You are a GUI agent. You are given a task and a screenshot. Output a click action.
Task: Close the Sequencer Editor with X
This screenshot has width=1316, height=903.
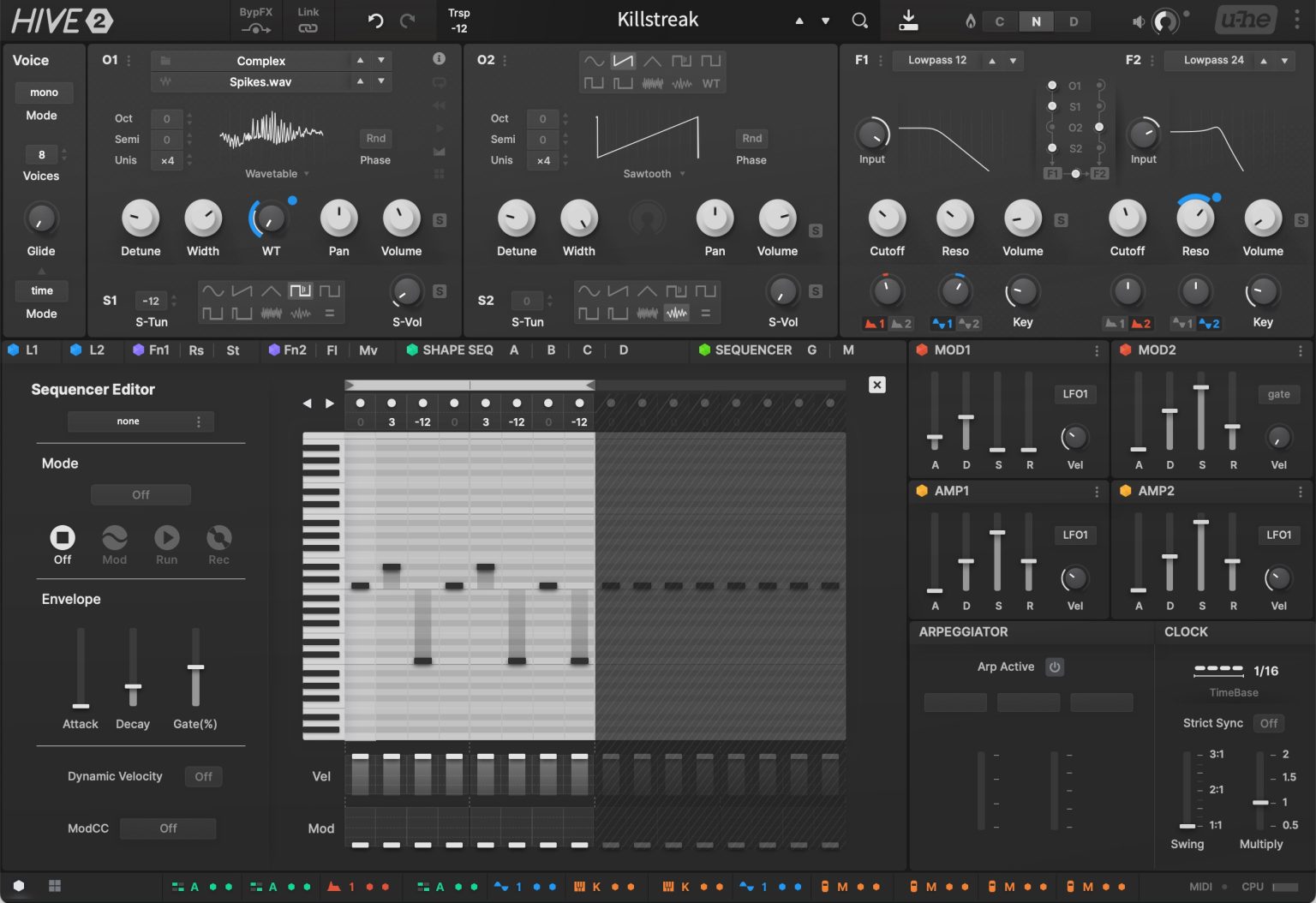876,385
